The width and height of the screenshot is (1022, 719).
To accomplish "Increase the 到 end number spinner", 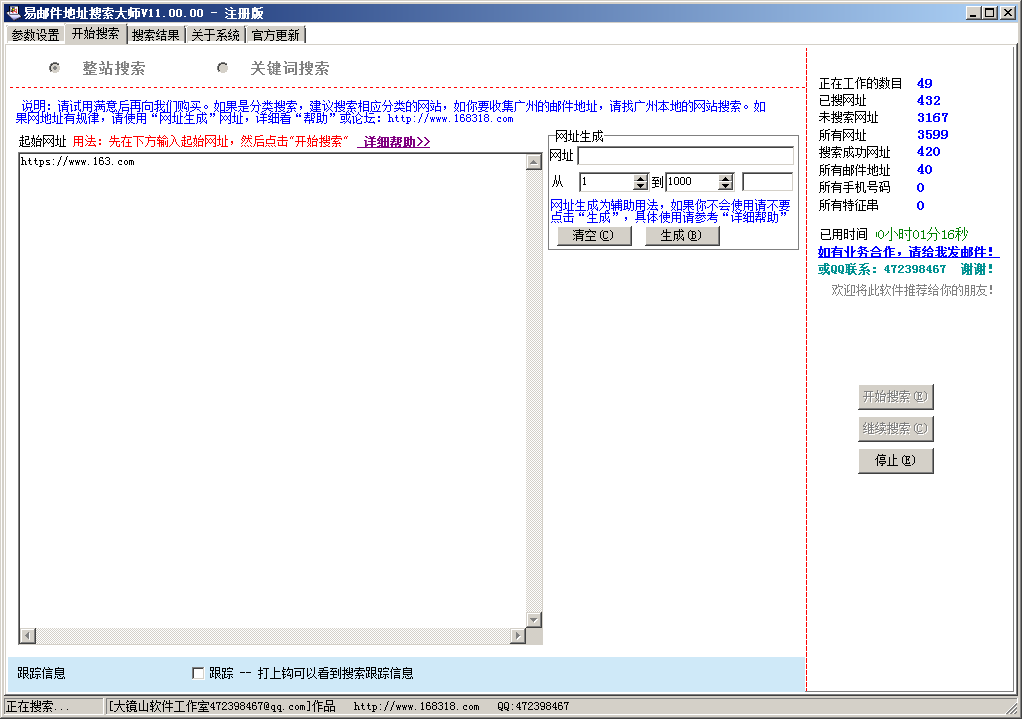I will coord(726,178).
